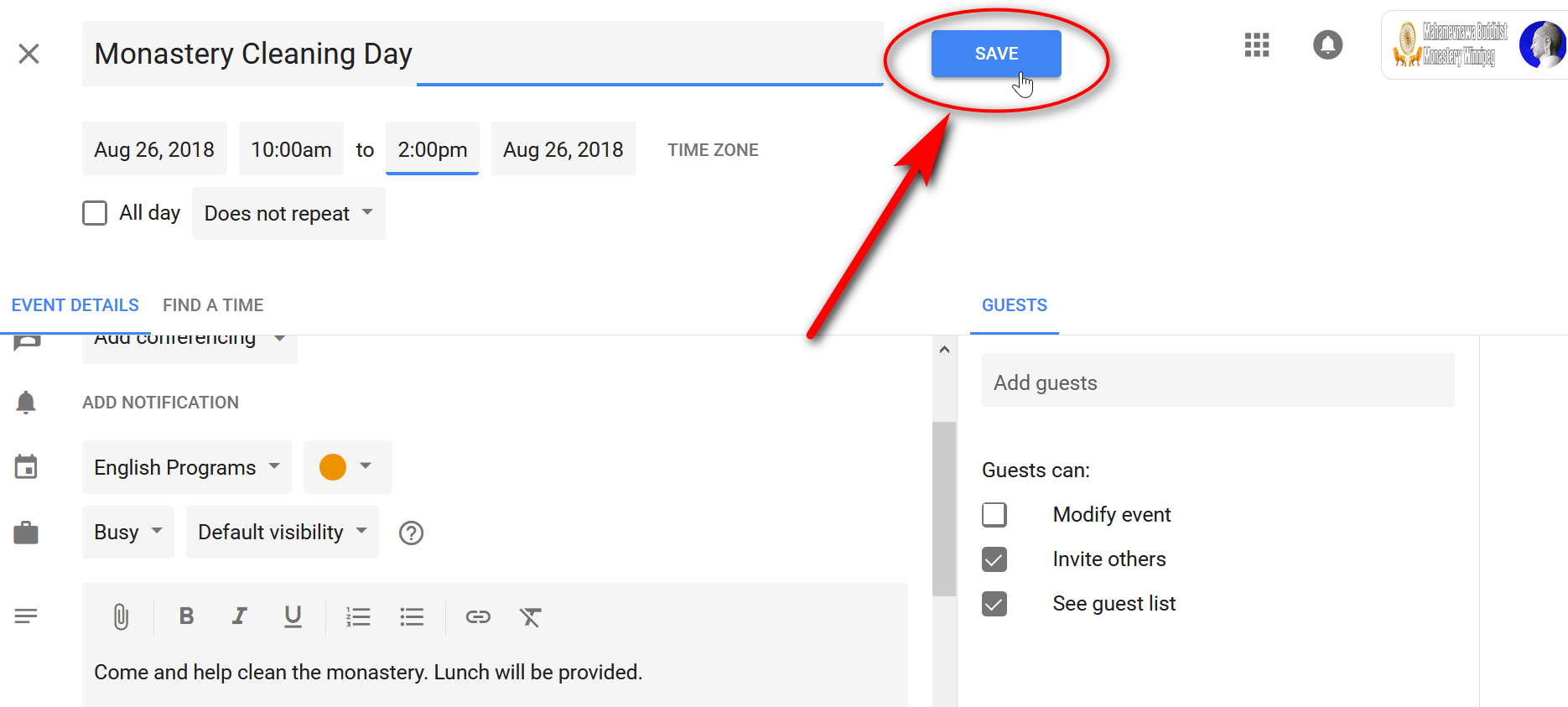Uncheck the Invite others permission

click(994, 559)
